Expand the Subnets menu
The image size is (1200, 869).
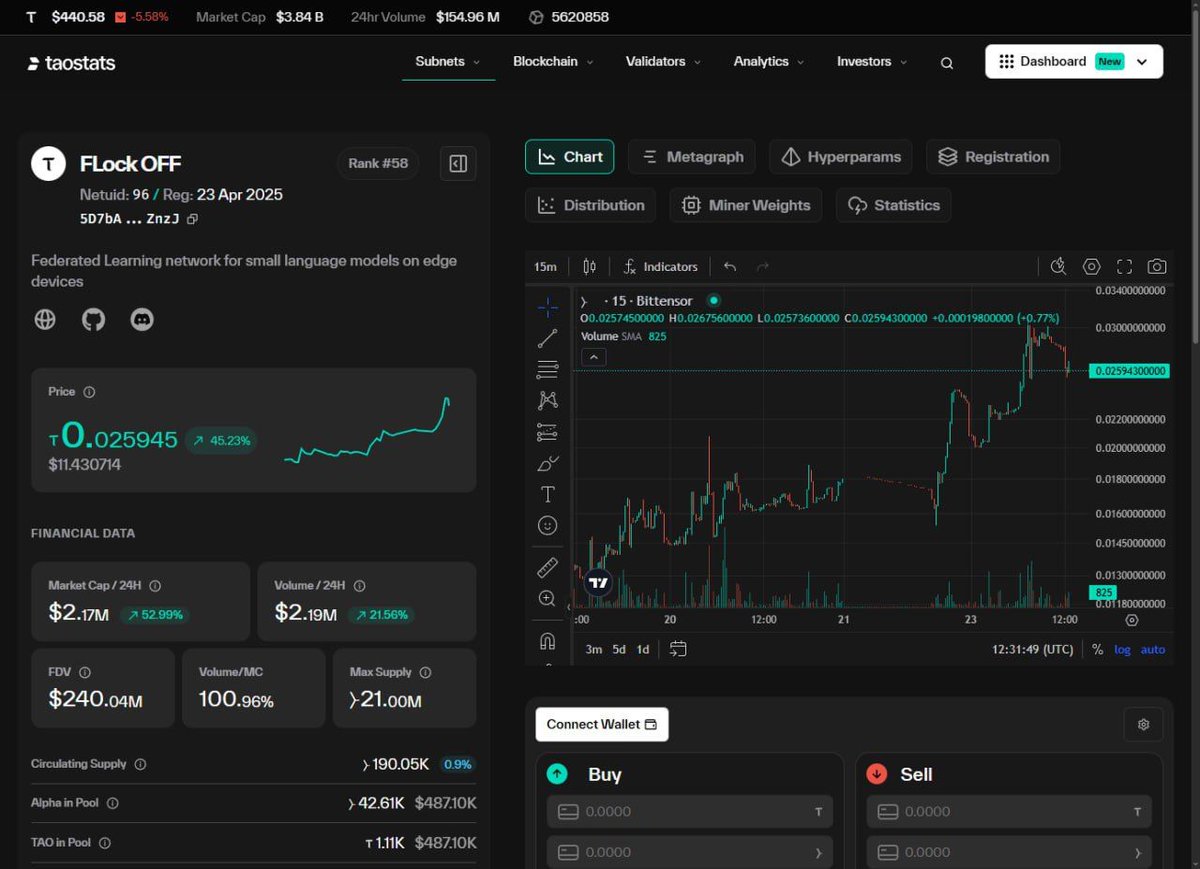pyautogui.click(x=448, y=61)
